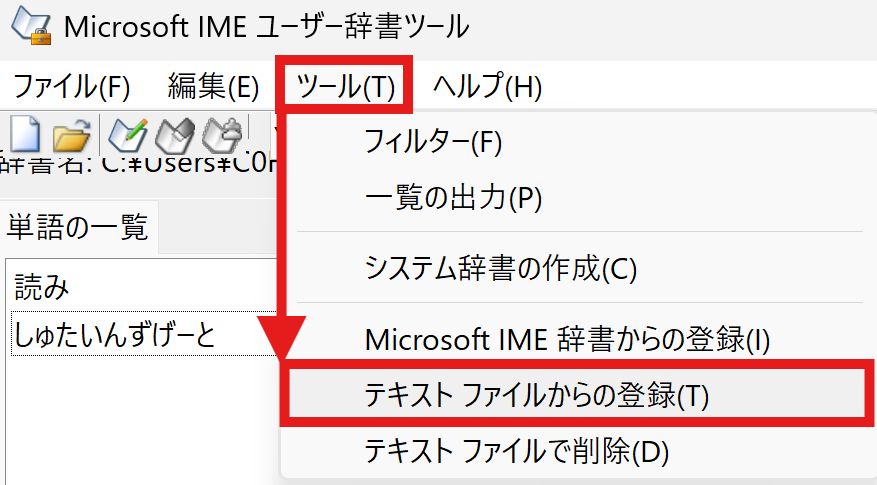Select フィルター(F) from the Tools menu
This screenshot has width=877, height=485.
pyautogui.click(x=433, y=142)
